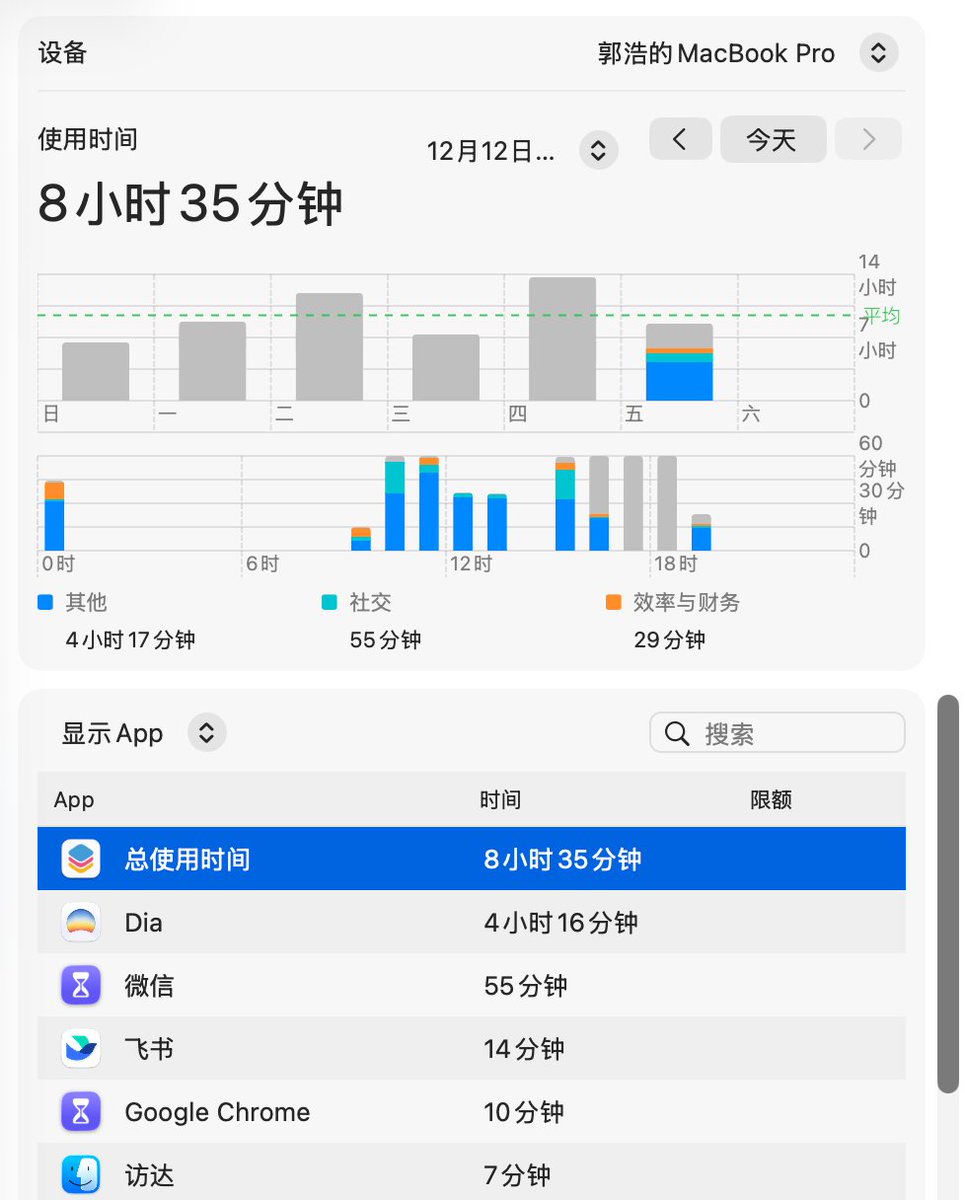Click the Google Chrome hourglass icon
Image resolution: width=965 pixels, height=1200 pixels.
[80, 1112]
